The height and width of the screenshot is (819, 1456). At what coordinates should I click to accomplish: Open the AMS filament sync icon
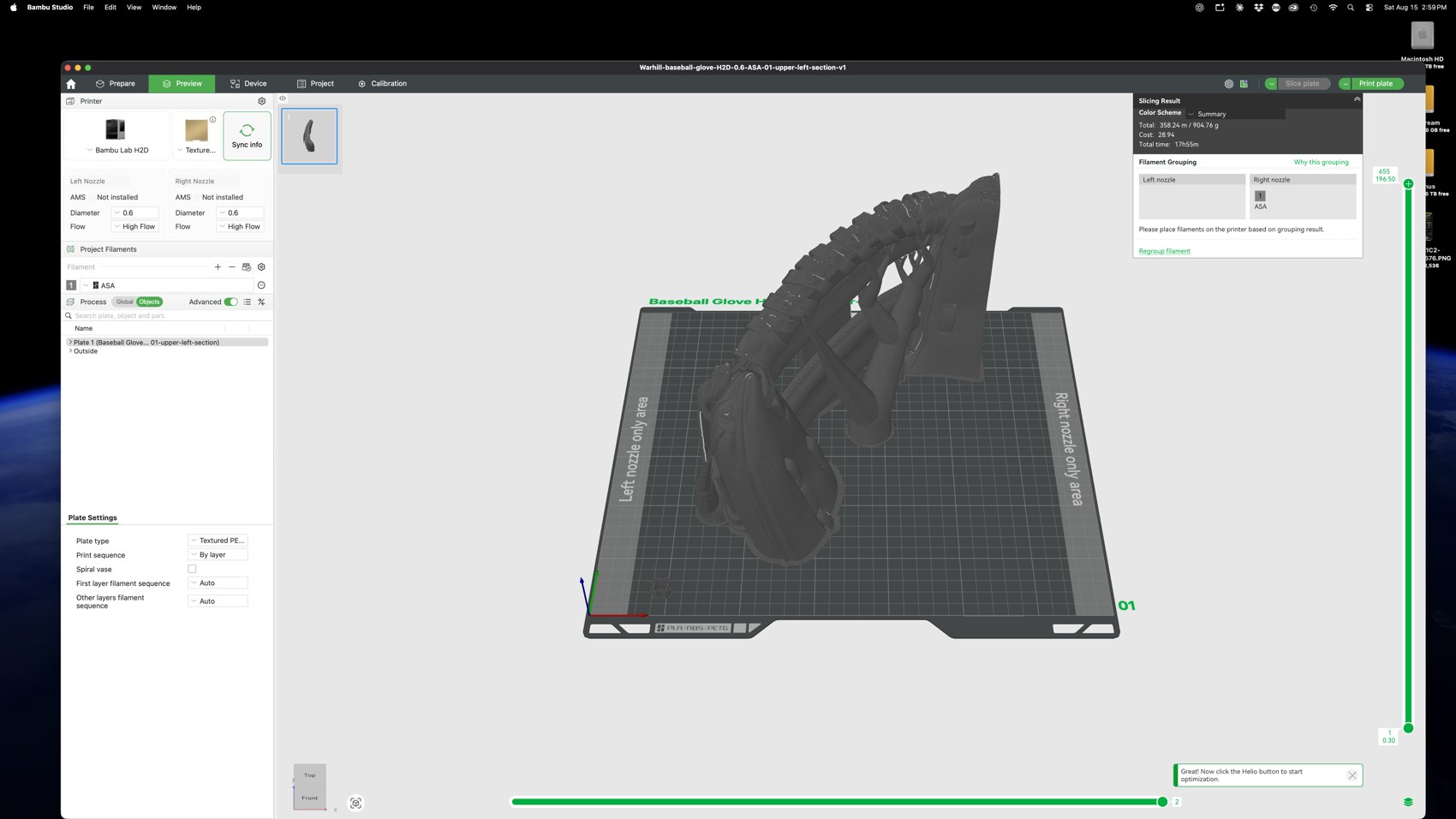point(247,267)
